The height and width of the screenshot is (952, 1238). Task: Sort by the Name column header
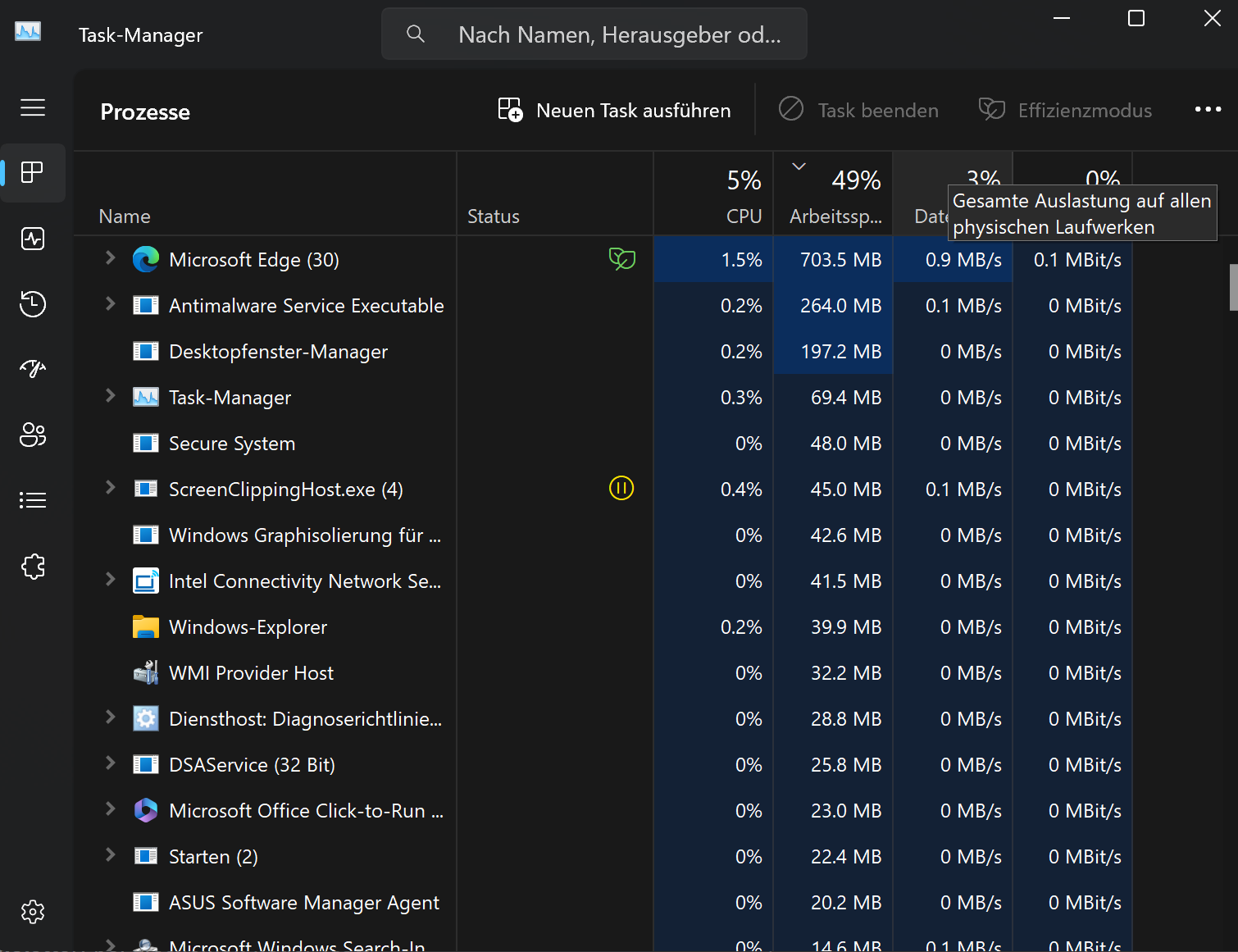click(265, 194)
